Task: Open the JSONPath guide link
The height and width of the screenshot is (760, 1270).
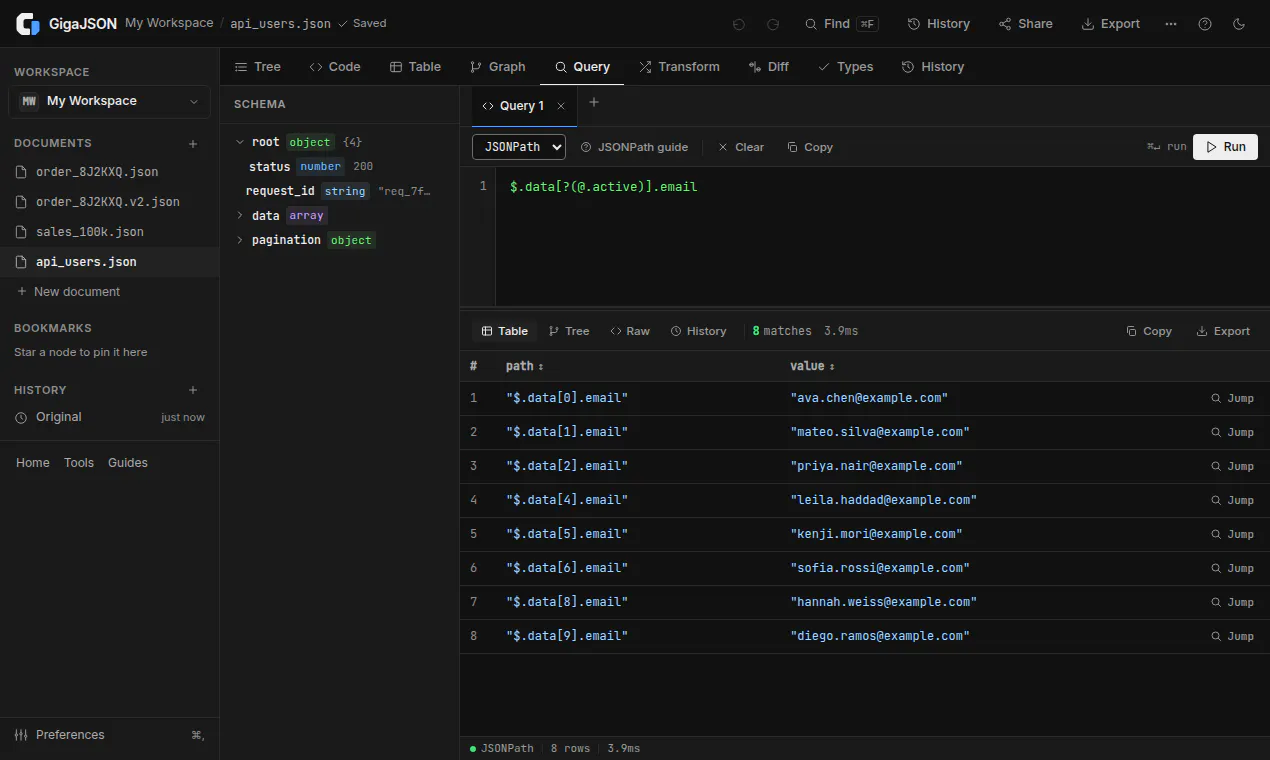Action: pos(634,147)
